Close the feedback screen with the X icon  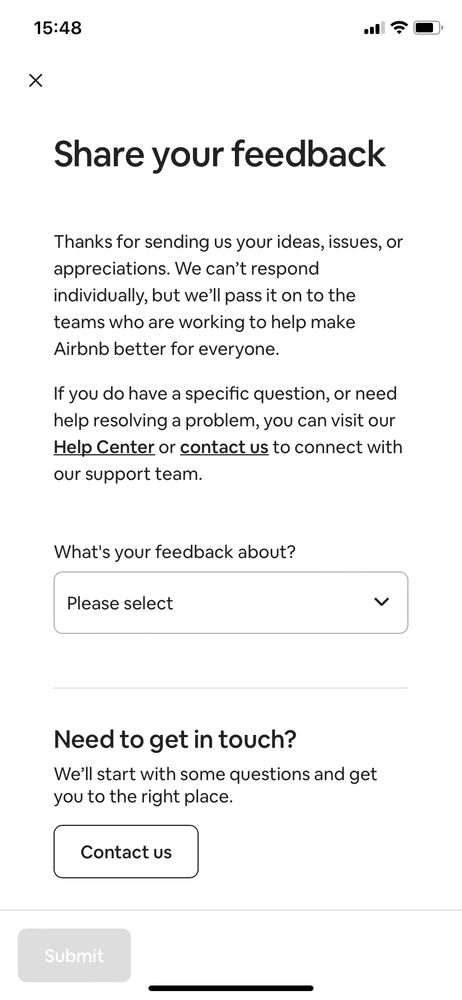pyautogui.click(x=36, y=80)
